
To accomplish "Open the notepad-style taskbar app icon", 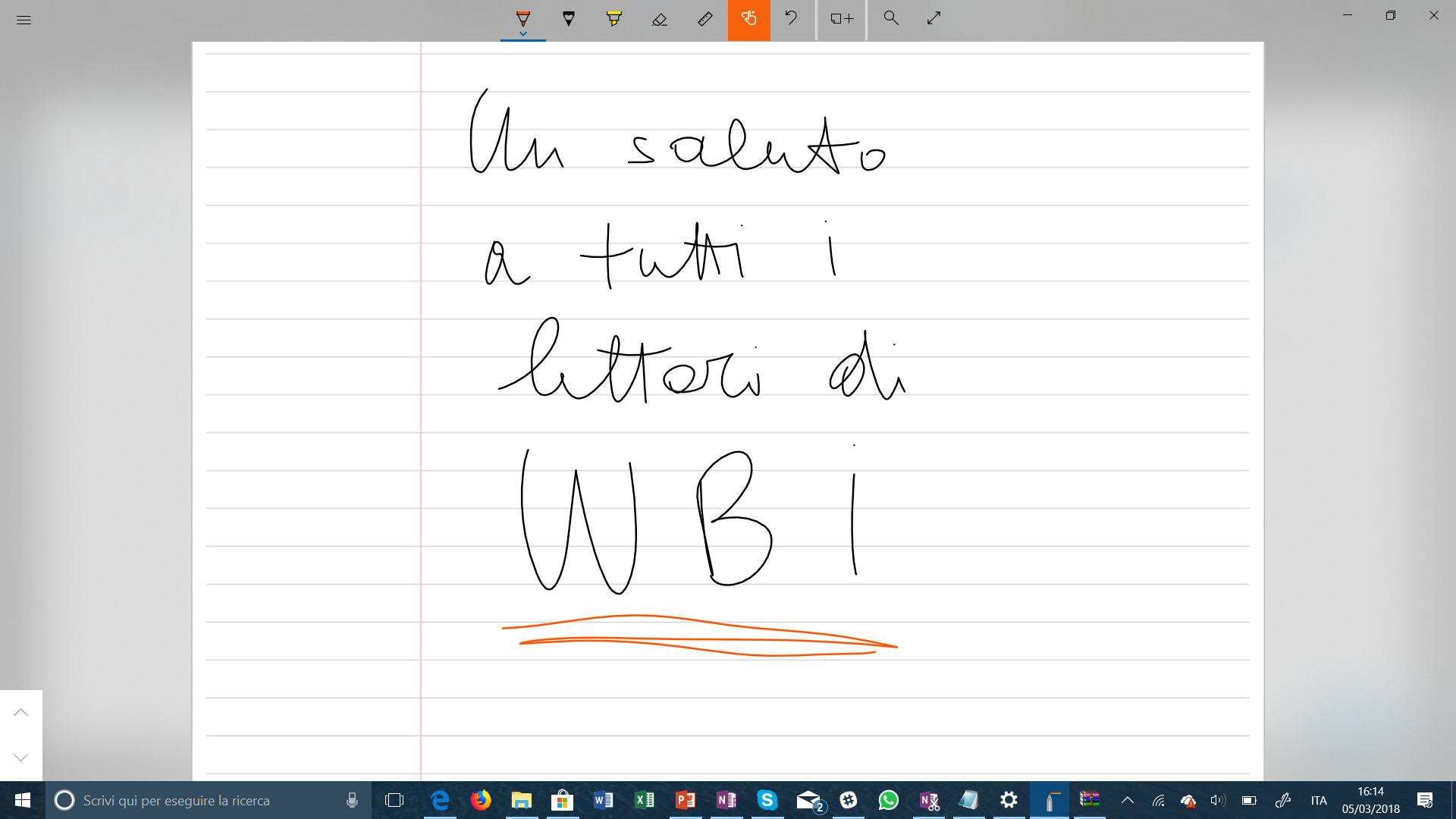I will pos(969,800).
